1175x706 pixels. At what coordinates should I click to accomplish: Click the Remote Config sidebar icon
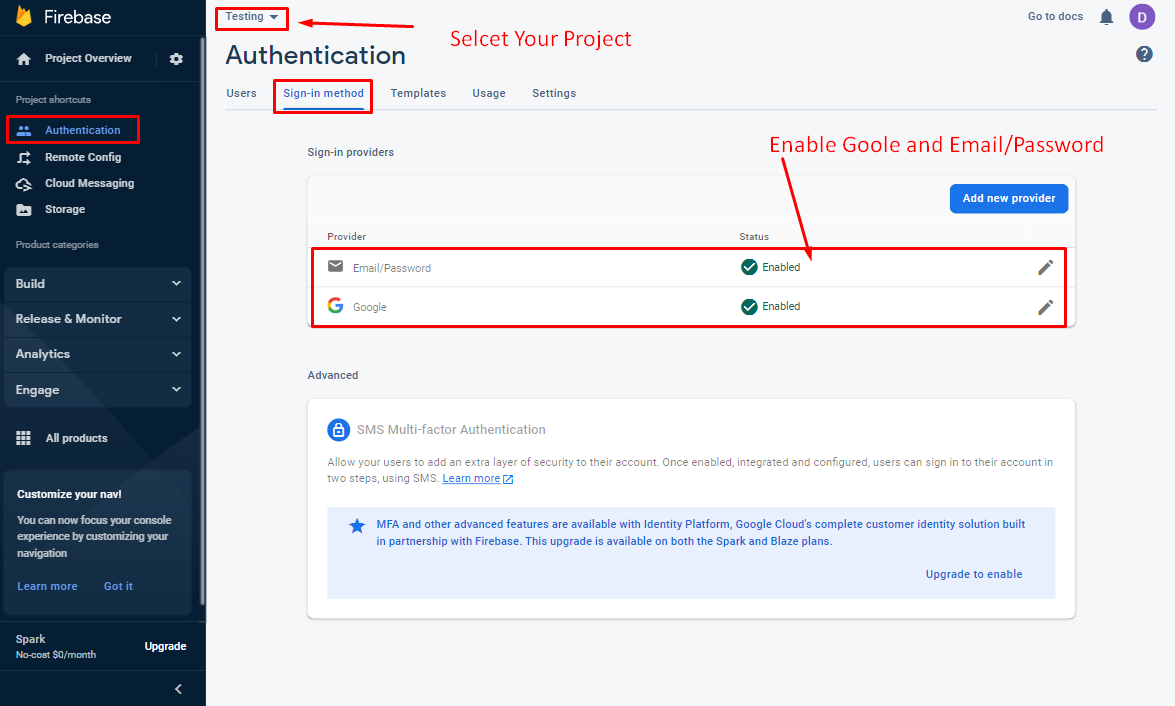24,157
